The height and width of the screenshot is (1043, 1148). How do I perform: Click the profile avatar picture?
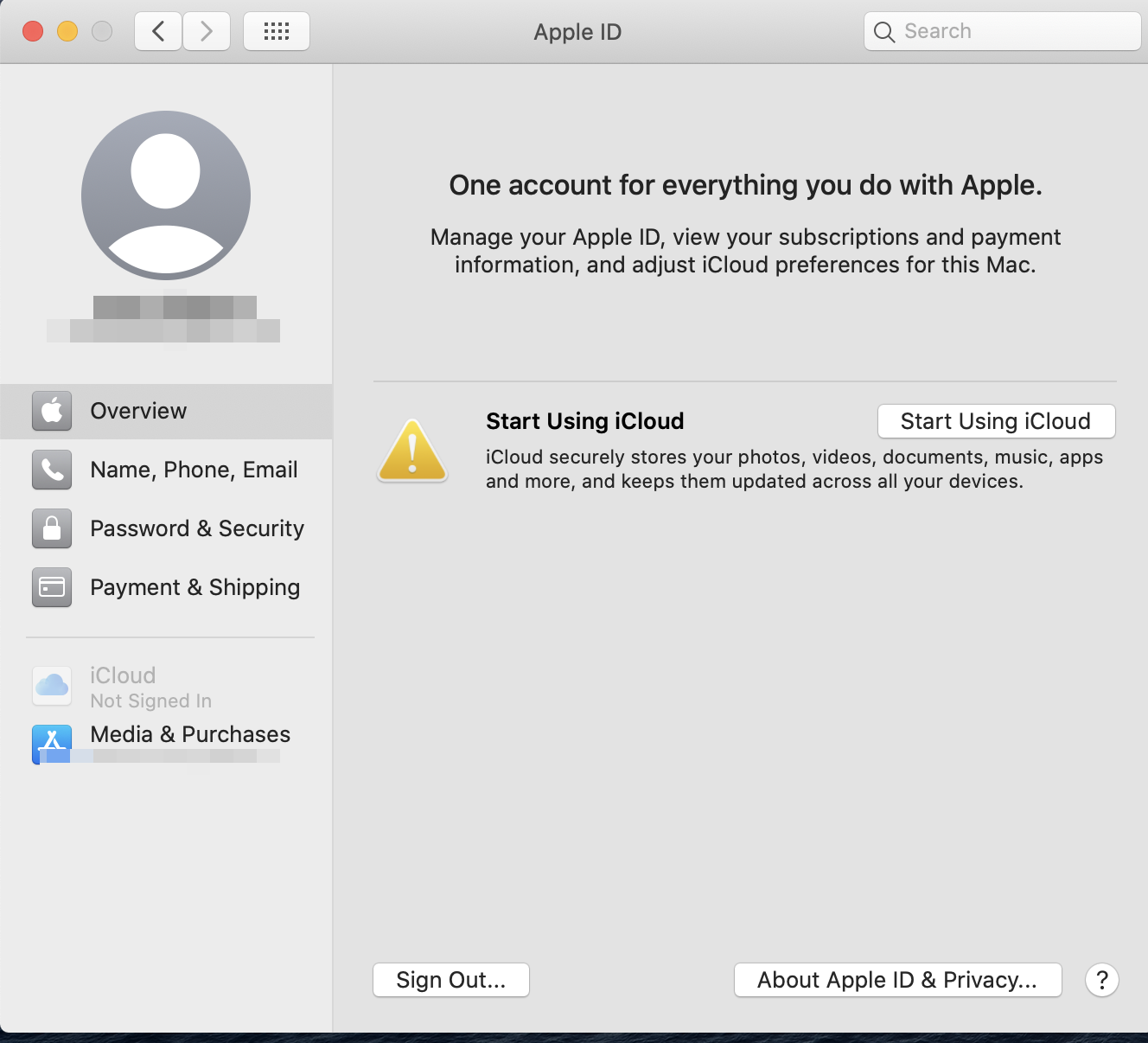coord(166,195)
